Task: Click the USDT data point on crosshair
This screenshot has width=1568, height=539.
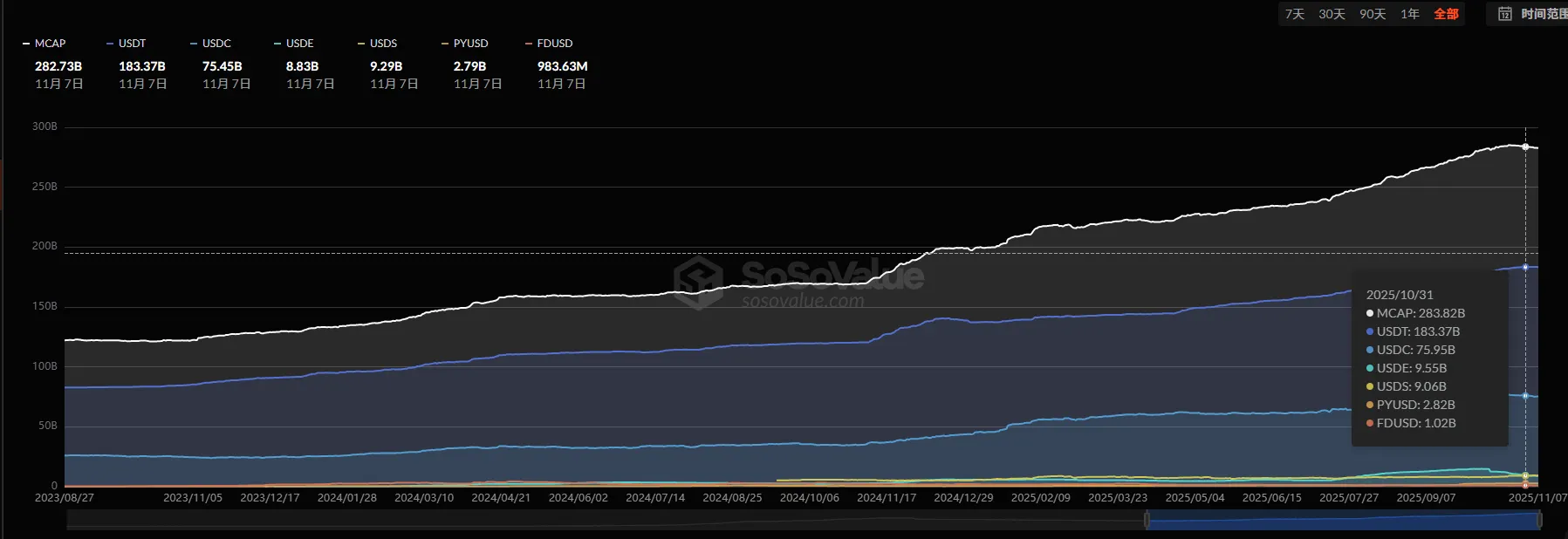Action: coord(1525,267)
